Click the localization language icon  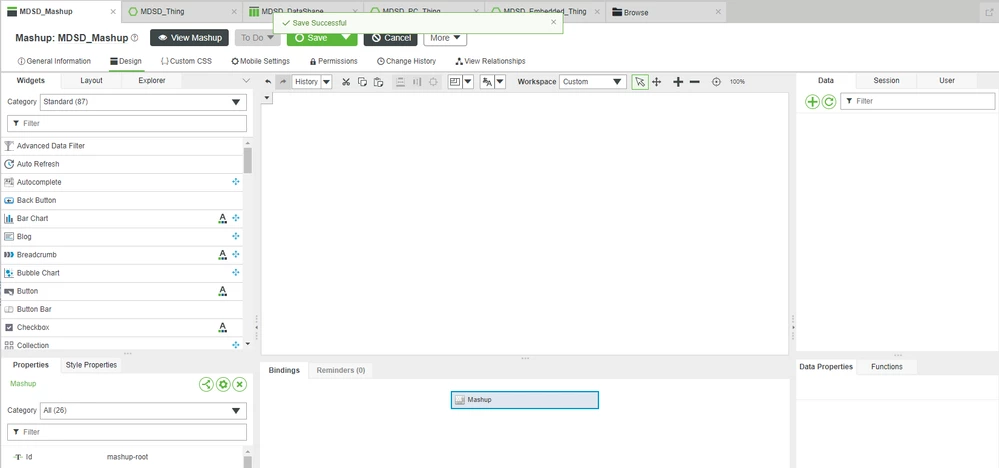(487, 82)
